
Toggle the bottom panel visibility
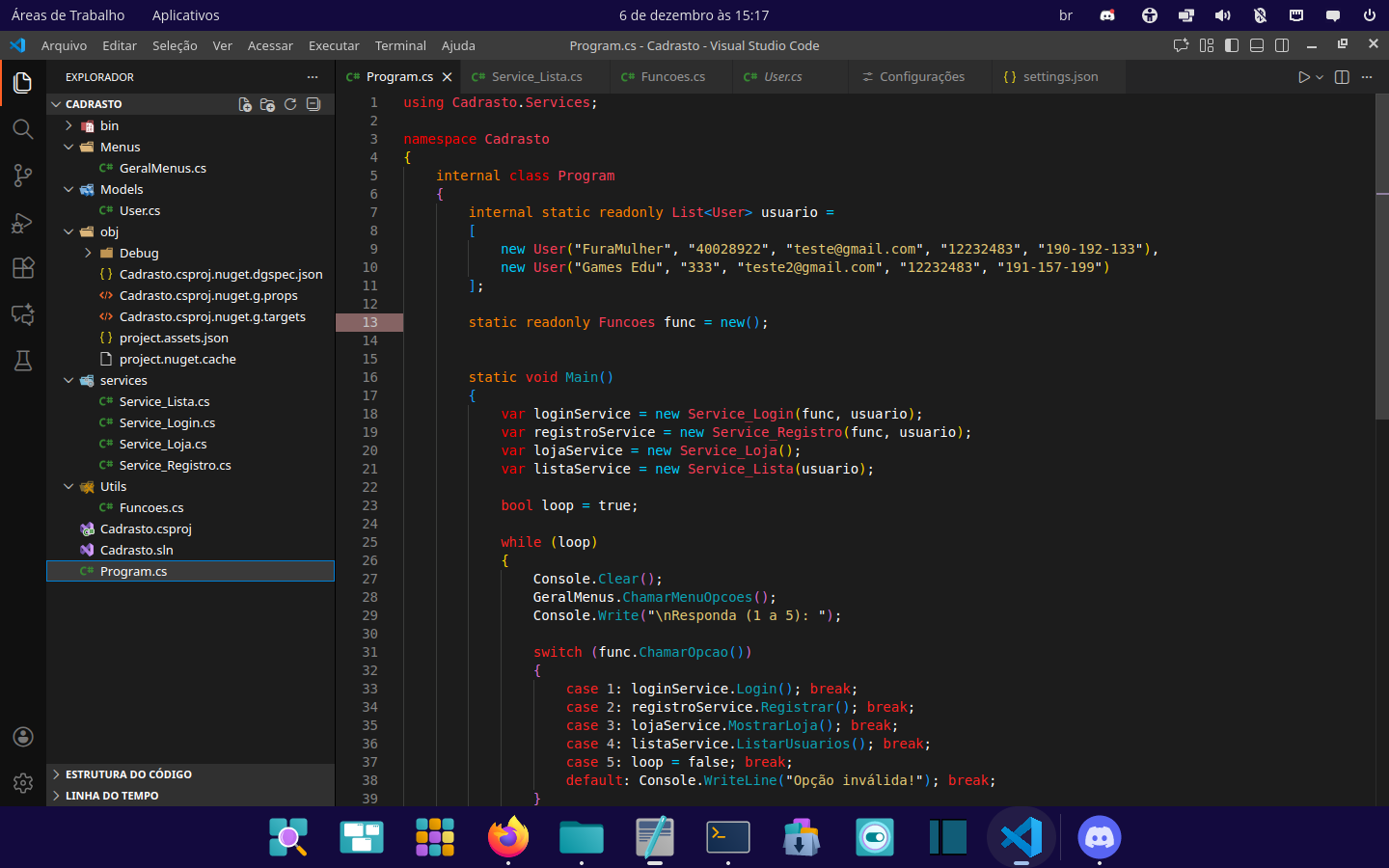click(x=1257, y=45)
